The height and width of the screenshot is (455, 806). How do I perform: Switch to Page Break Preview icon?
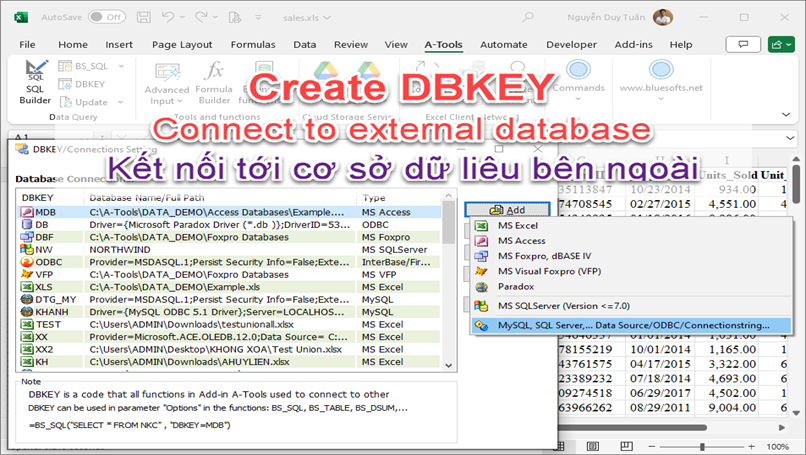626,446
